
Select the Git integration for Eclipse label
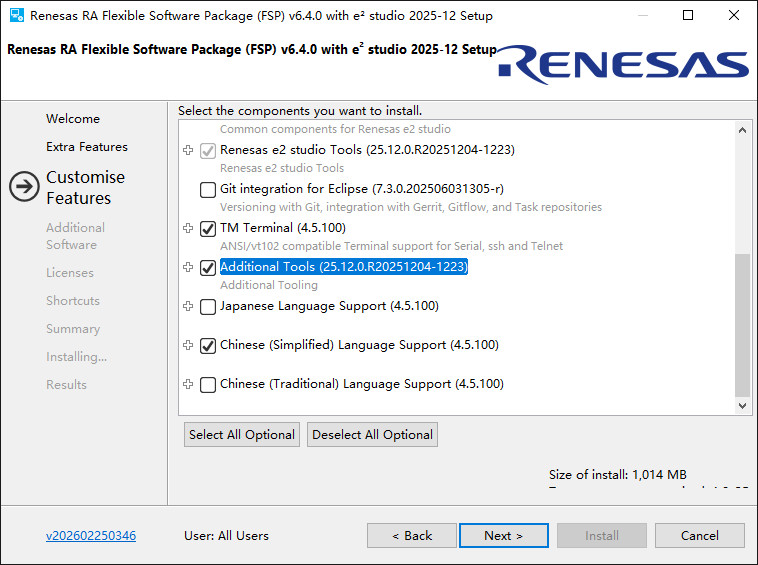coord(362,189)
